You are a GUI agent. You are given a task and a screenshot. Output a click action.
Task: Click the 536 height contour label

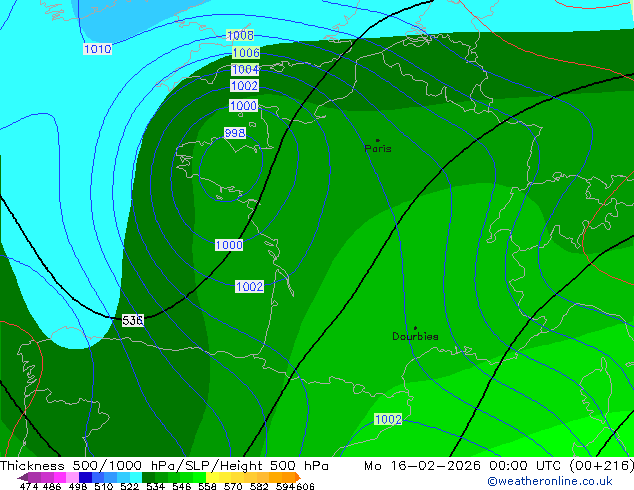[x=133, y=321]
